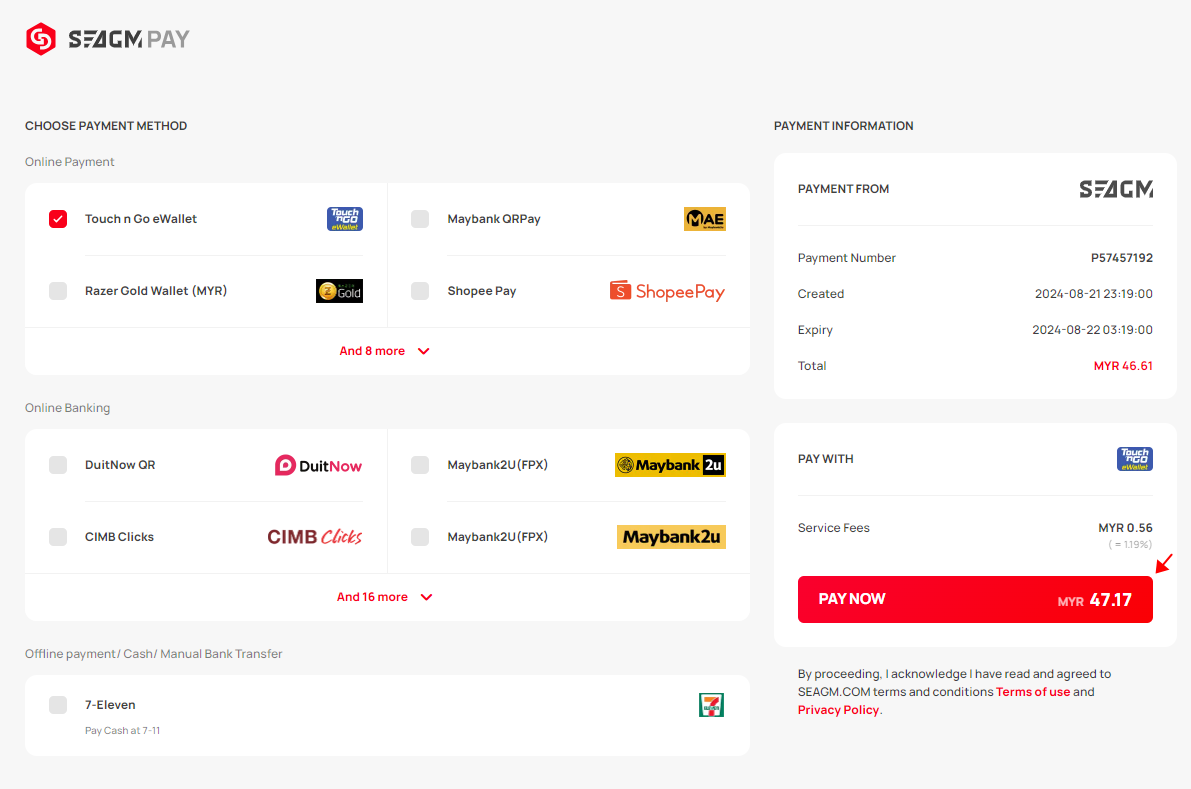Click the fee percentage (= 1.19%)

click(x=1130, y=544)
